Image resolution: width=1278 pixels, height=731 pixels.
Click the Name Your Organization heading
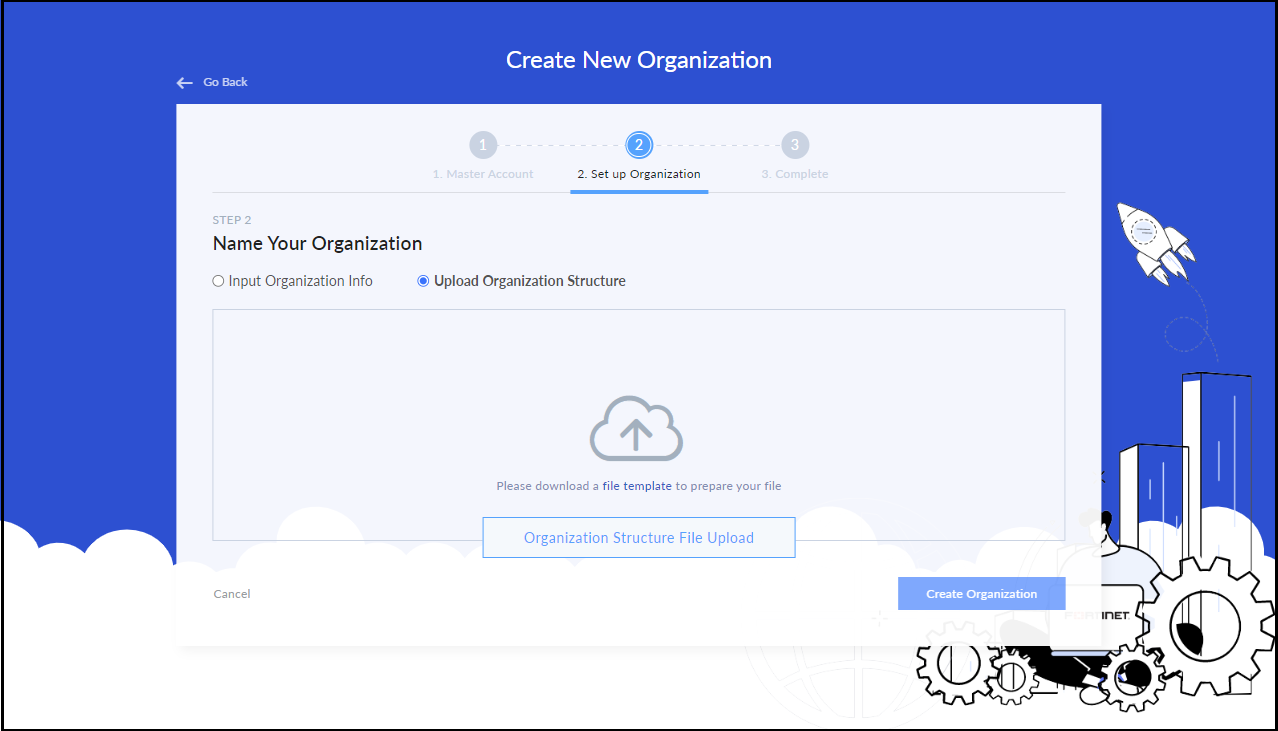[317, 243]
